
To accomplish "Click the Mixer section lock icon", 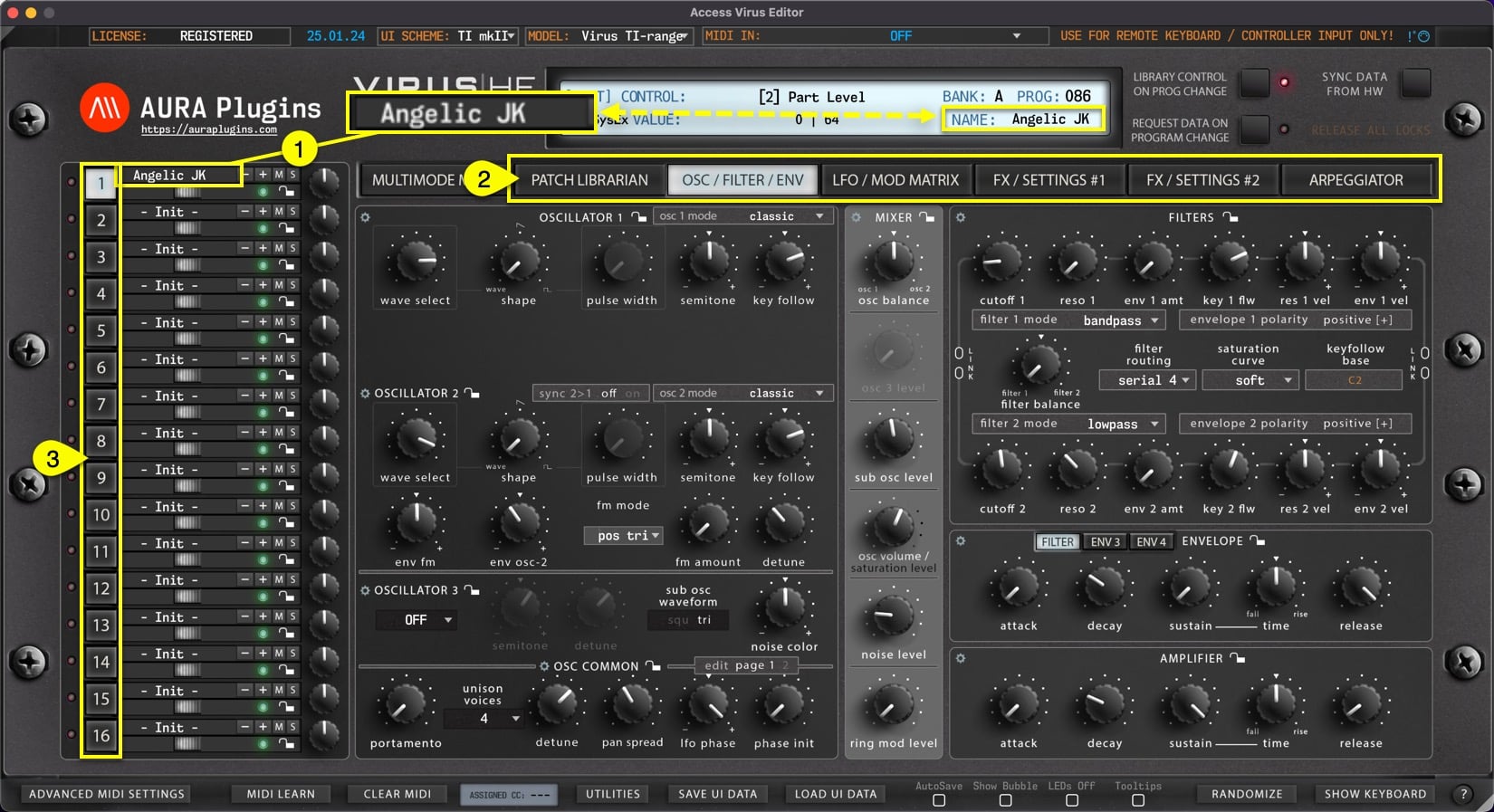I will coord(926,217).
